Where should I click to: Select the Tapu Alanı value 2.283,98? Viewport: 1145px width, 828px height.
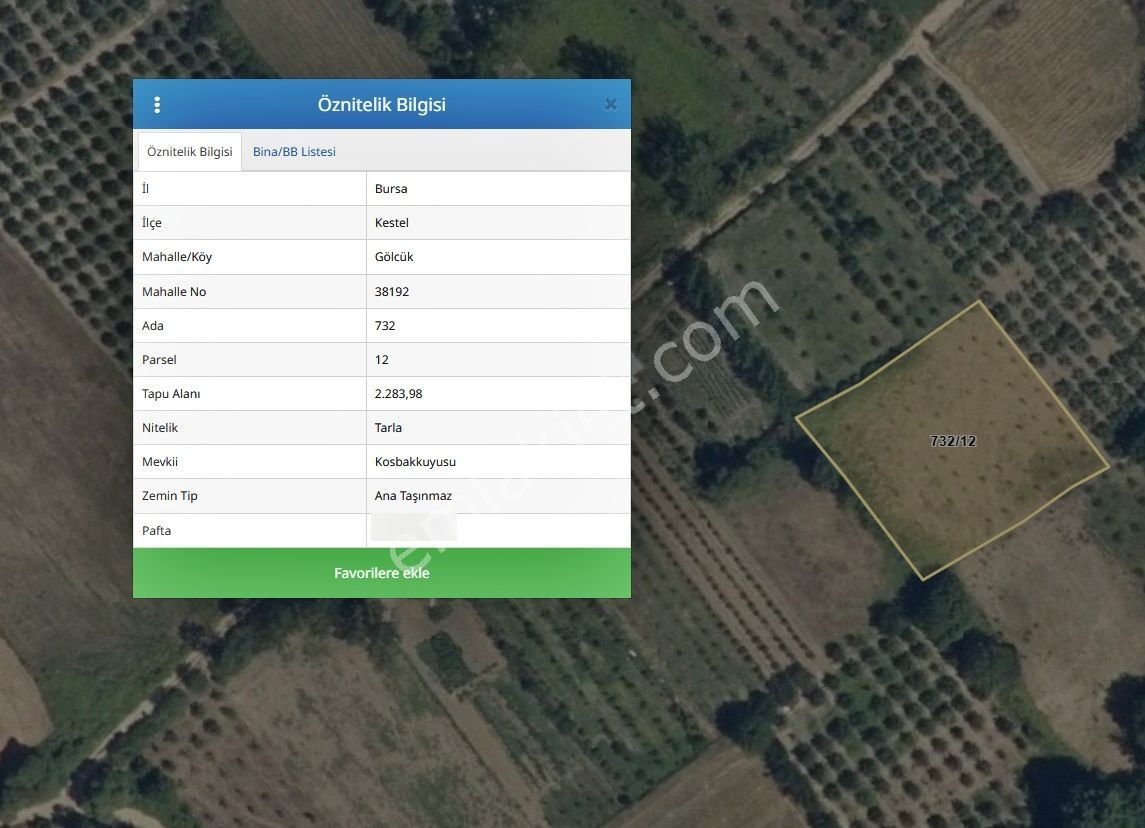(x=398, y=394)
